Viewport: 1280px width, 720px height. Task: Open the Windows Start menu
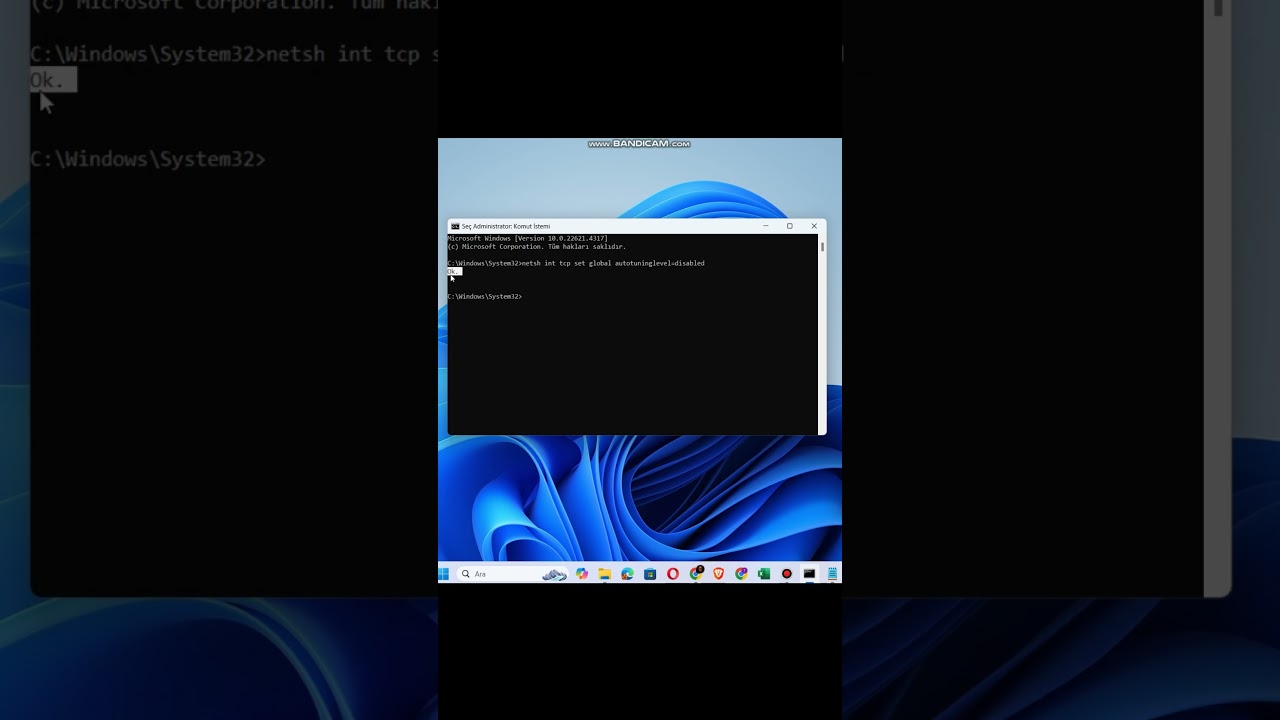coord(444,574)
